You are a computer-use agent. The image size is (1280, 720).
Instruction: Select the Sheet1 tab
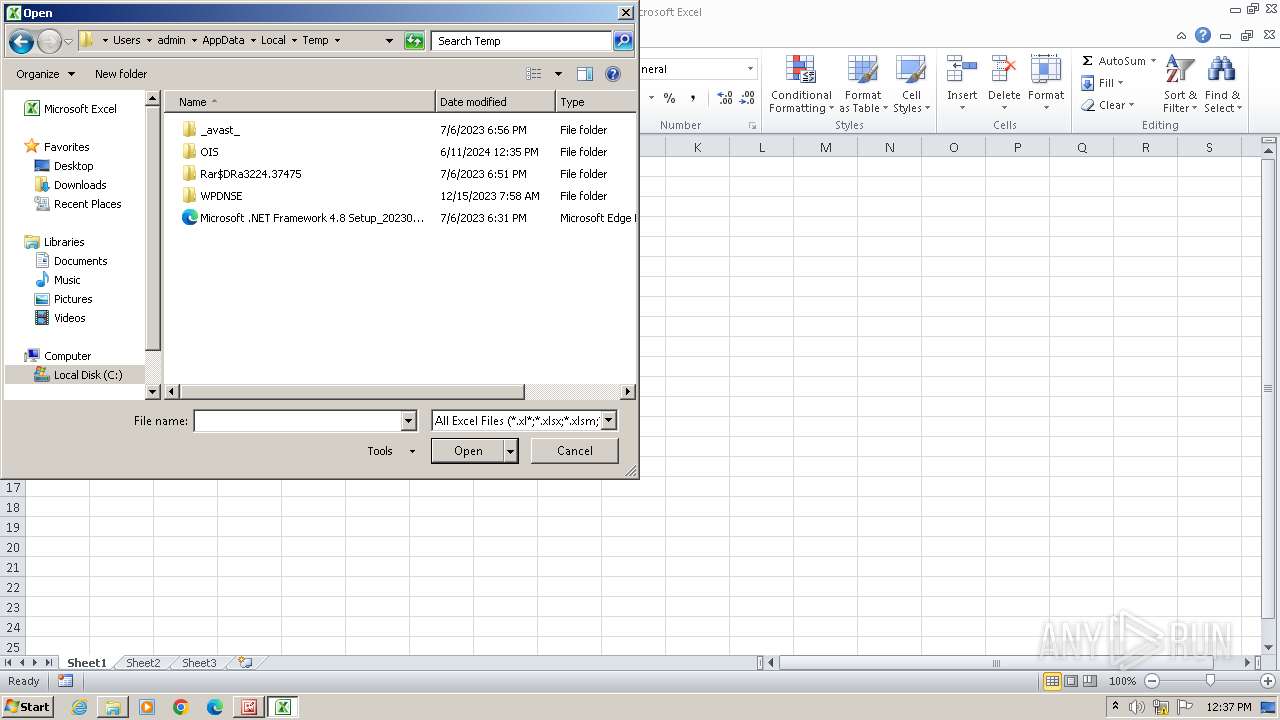(86, 663)
